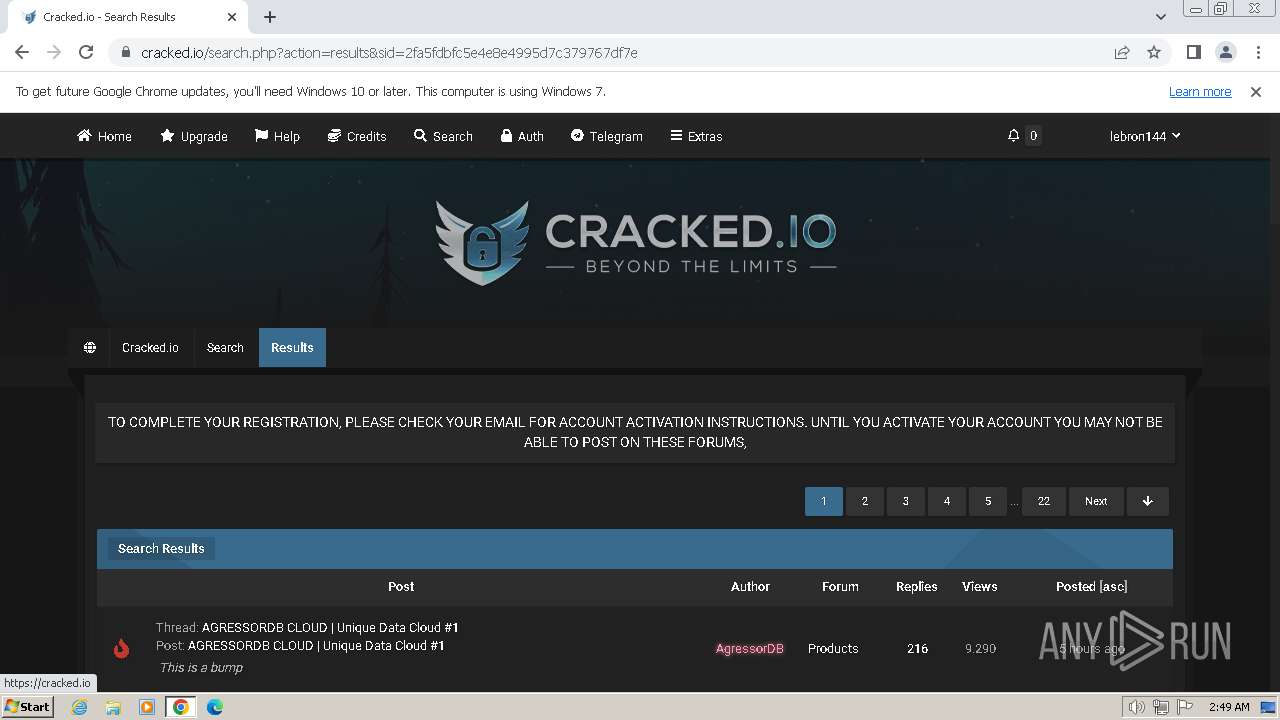The height and width of the screenshot is (720, 1280).
Task: Open media player from taskbar
Action: click(147, 707)
